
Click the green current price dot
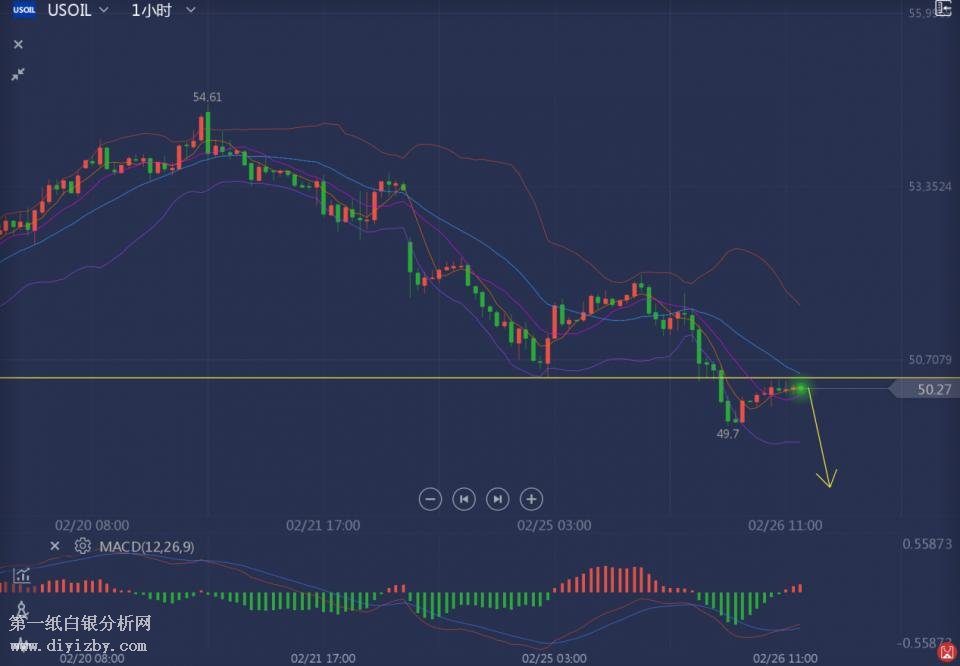pos(801,388)
